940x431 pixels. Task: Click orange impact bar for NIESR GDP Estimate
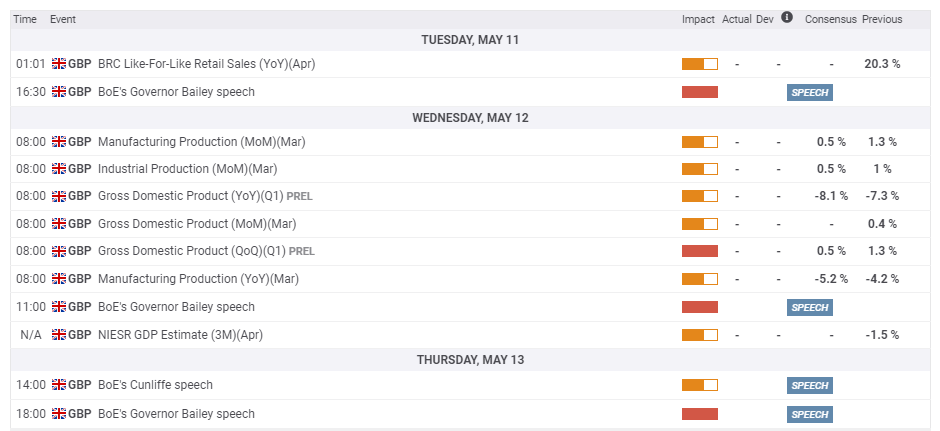coord(700,335)
